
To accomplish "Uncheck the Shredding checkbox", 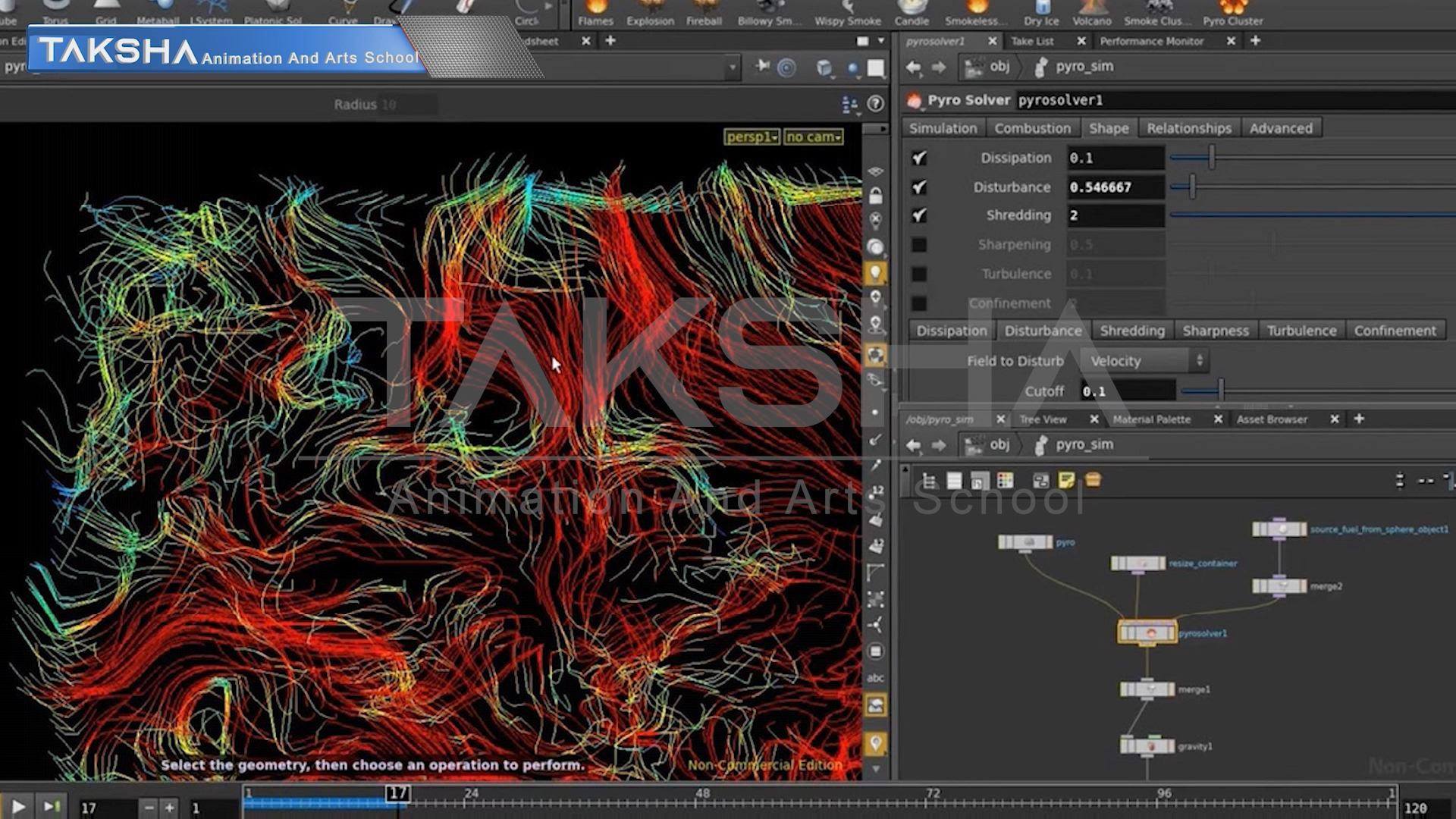I will click(x=919, y=215).
